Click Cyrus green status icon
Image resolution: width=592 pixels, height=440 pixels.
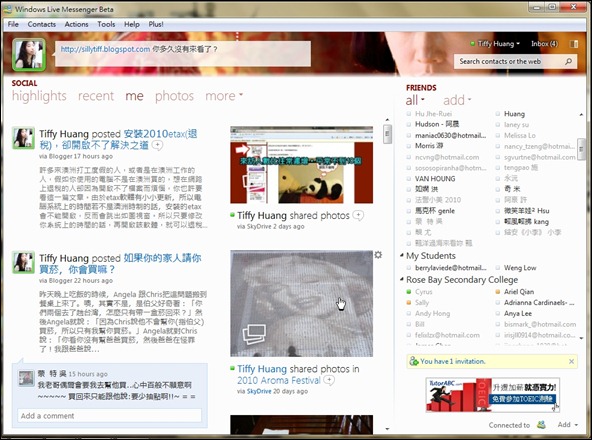409,292
